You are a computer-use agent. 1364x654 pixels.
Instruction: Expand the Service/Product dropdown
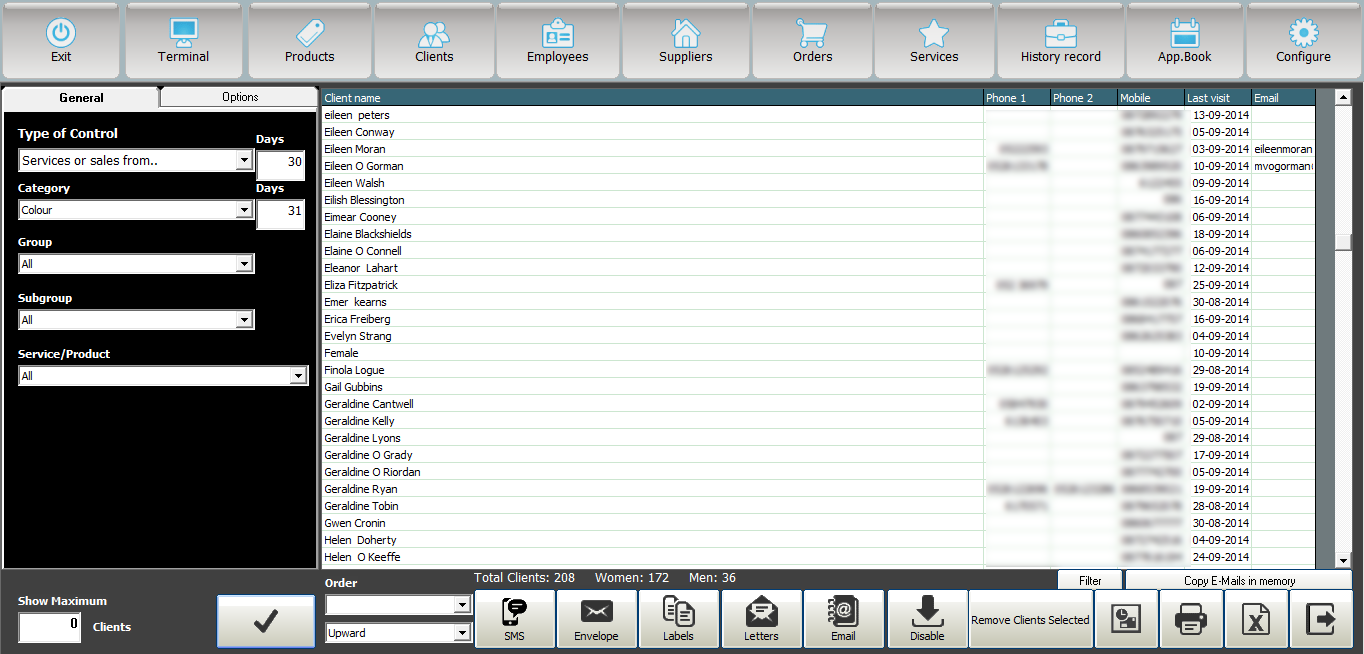tap(298, 376)
